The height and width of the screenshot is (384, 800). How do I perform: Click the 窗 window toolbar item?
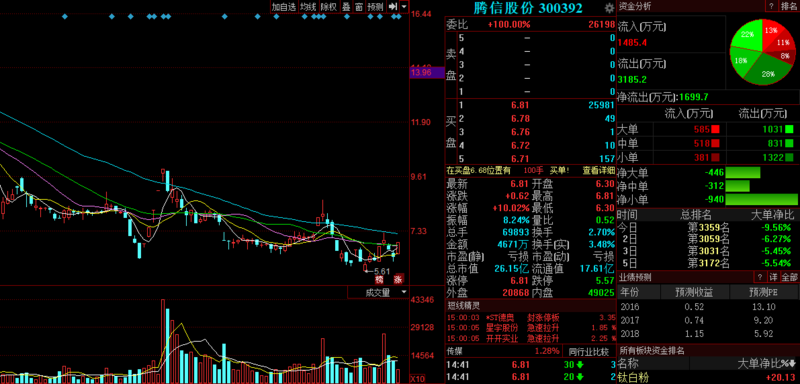(x=359, y=6)
